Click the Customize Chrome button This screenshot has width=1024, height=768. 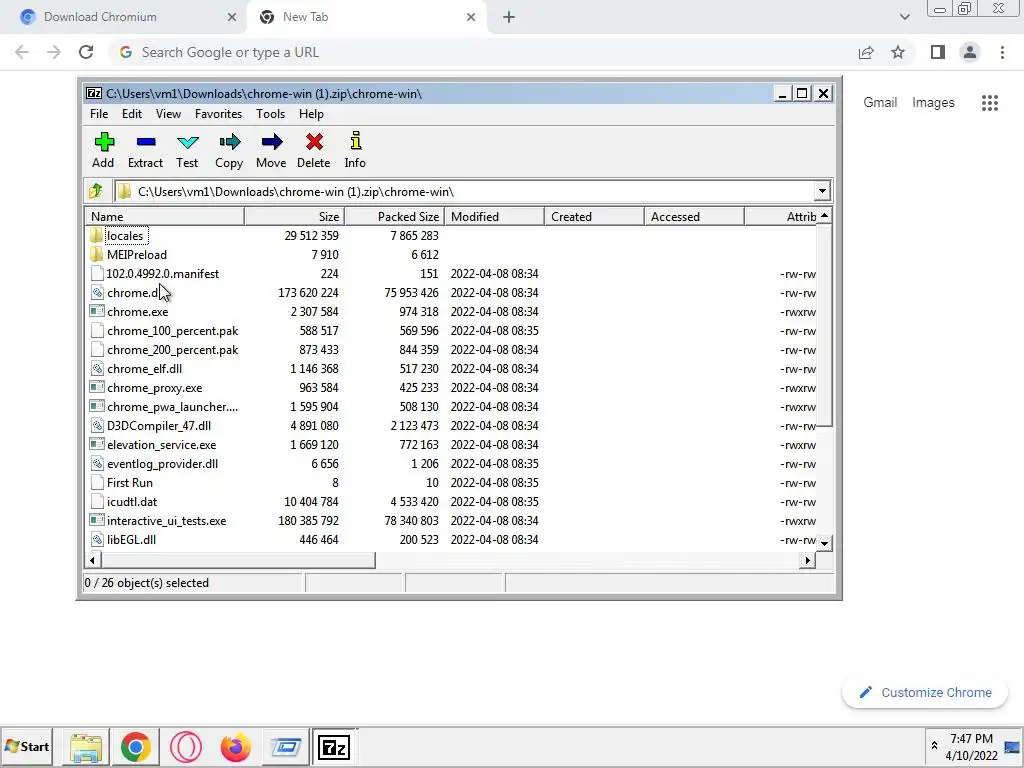pos(925,692)
